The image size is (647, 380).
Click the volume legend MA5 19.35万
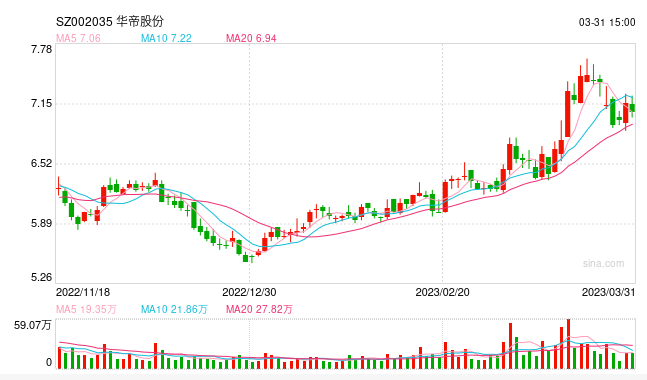pyautogui.click(x=86, y=309)
